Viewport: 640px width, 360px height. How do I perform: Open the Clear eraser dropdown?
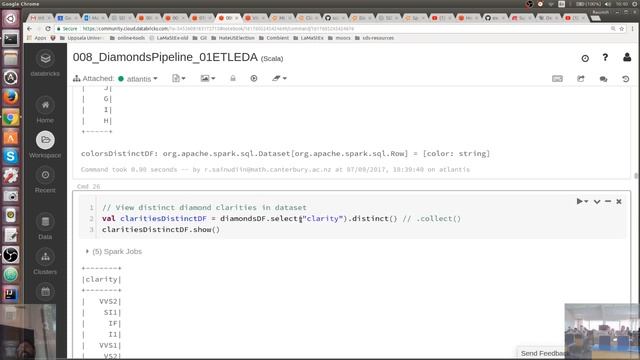(x=279, y=78)
